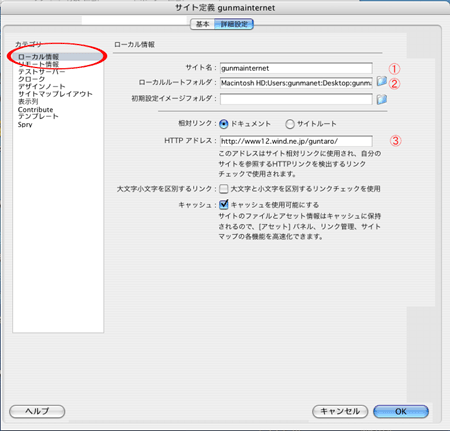This screenshot has height=431, width=450.
Task: Switch to the 基本 tab
Action: 202,24
